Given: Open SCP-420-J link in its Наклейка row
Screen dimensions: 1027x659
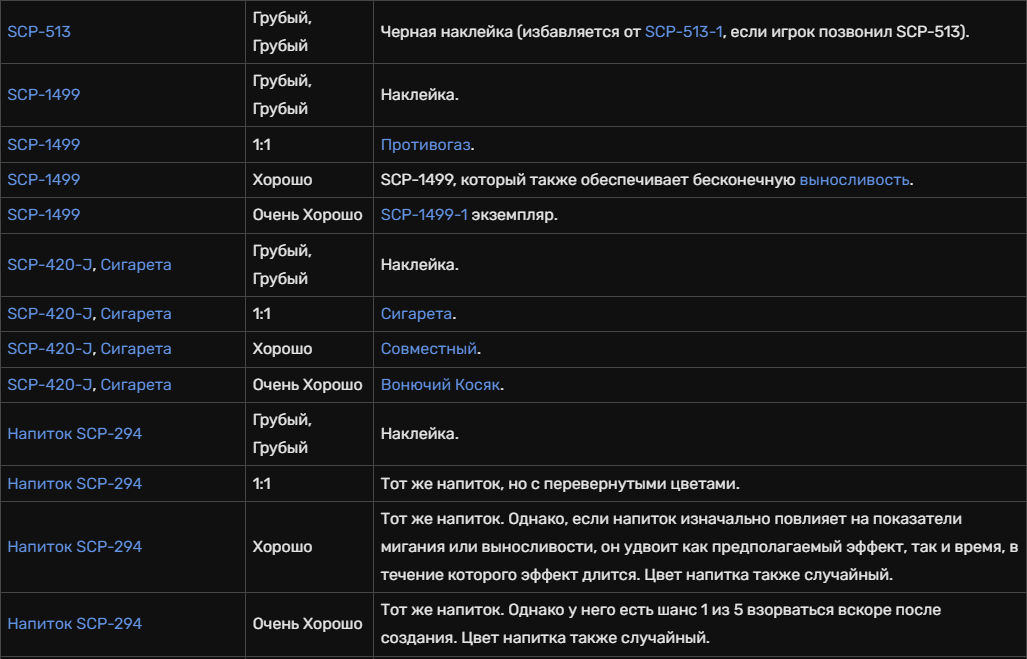Looking at the screenshot, I should [49, 265].
